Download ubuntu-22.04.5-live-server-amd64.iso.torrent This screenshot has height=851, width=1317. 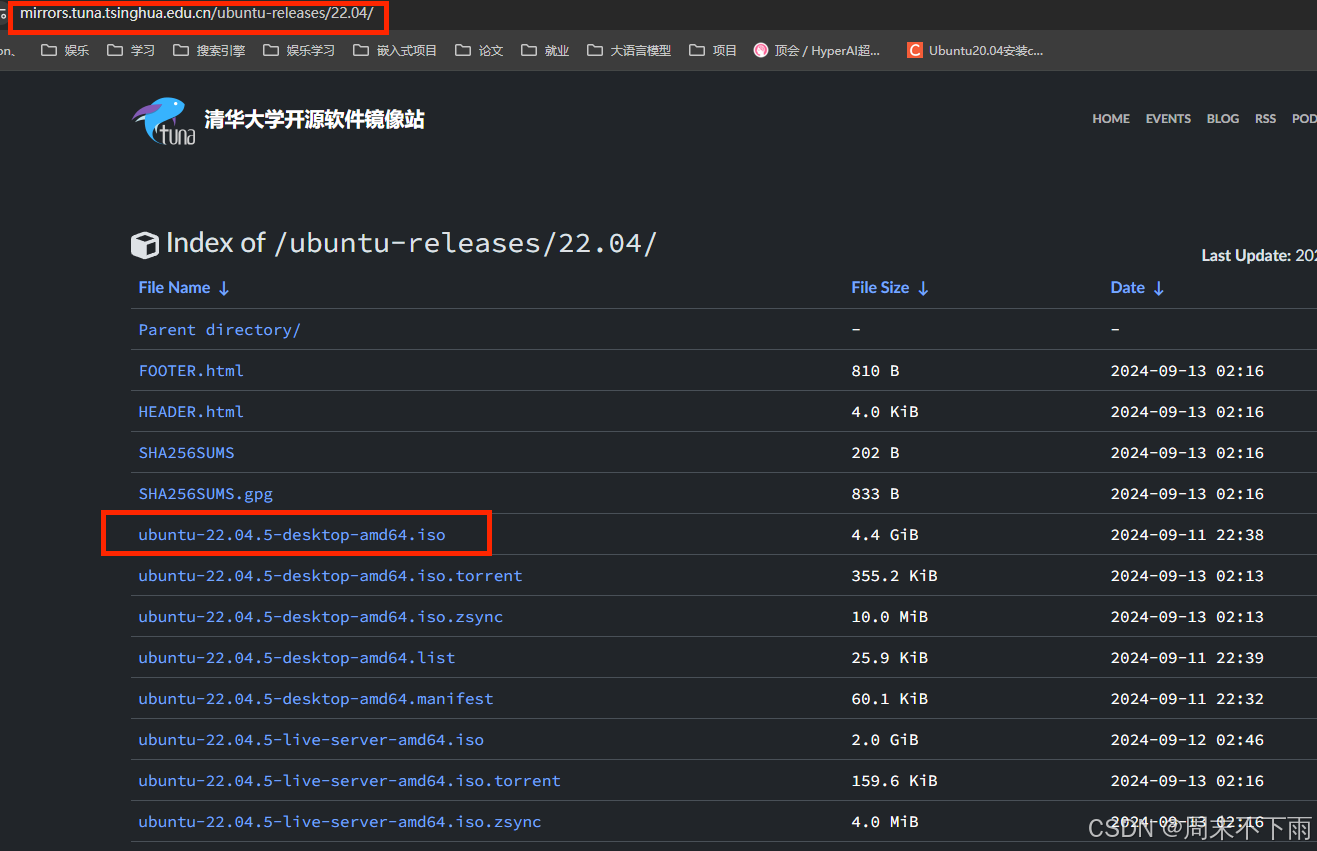click(349, 781)
